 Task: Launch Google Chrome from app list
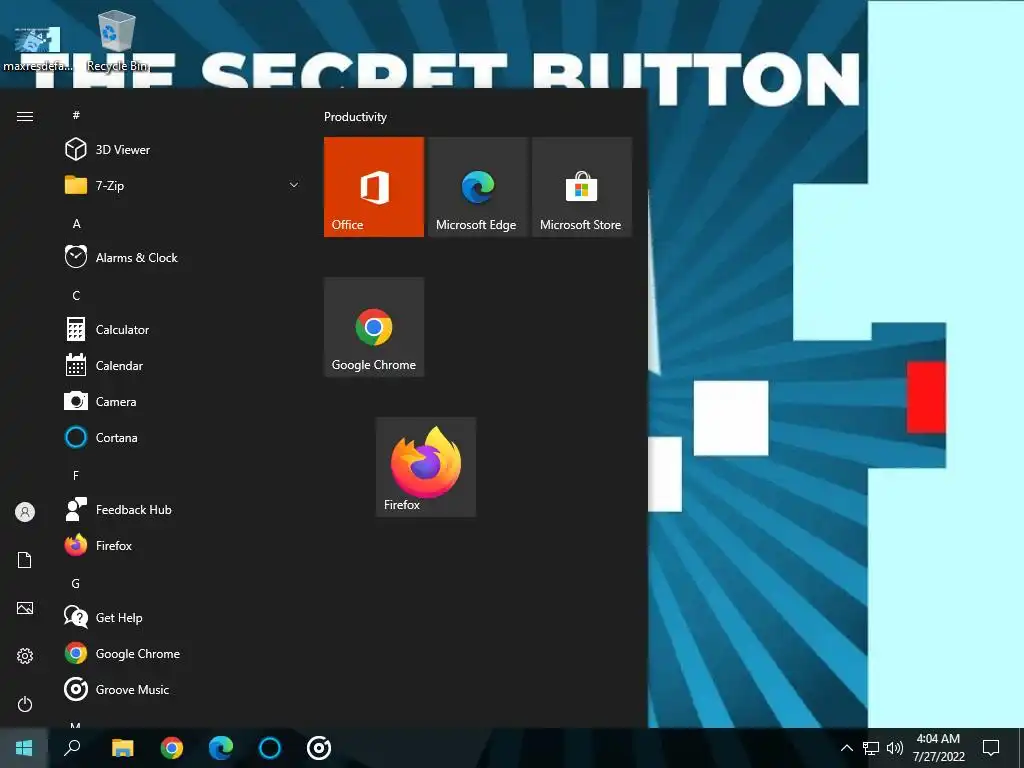tap(182, 653)
